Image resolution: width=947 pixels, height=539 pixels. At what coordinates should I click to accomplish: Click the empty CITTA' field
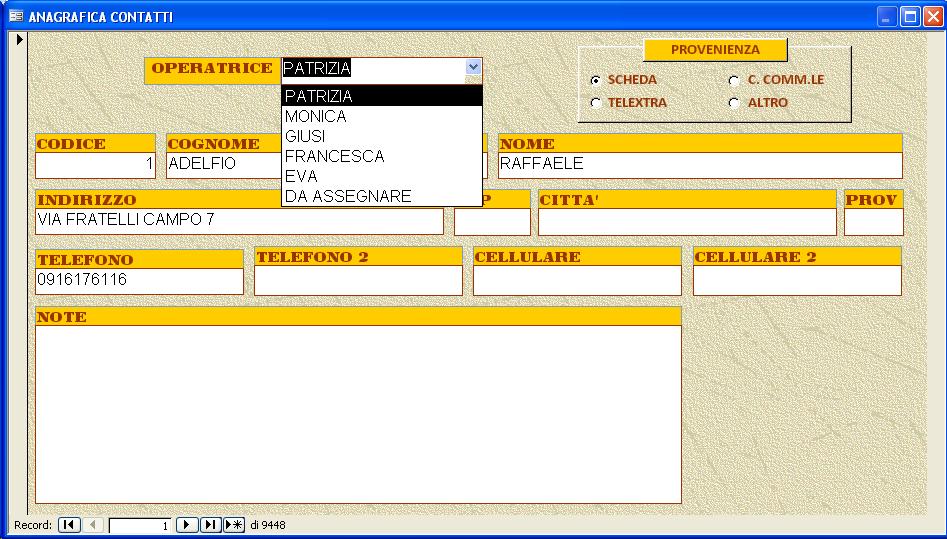pos(687,222)
